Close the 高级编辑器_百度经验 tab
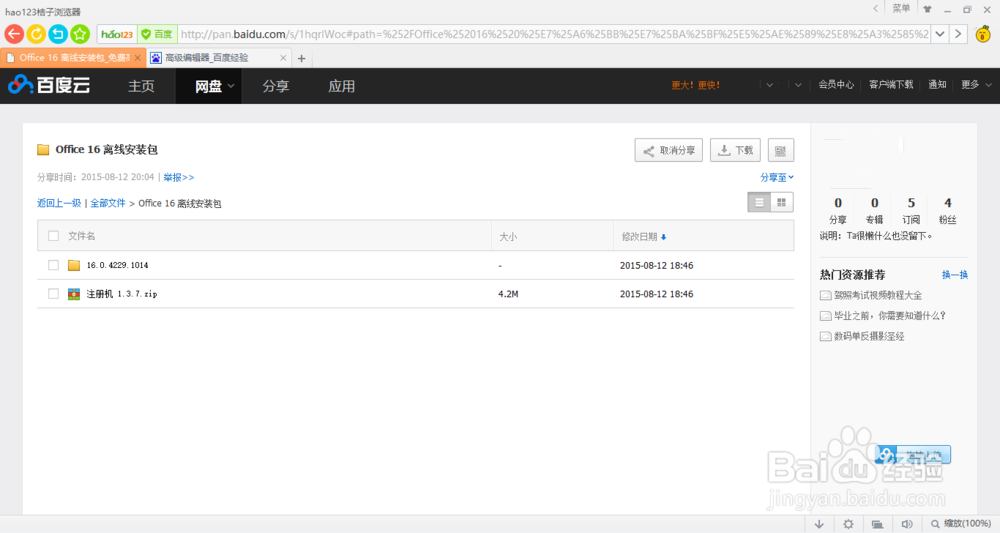Screen dimensions: 1000x533 coord(283,58)
